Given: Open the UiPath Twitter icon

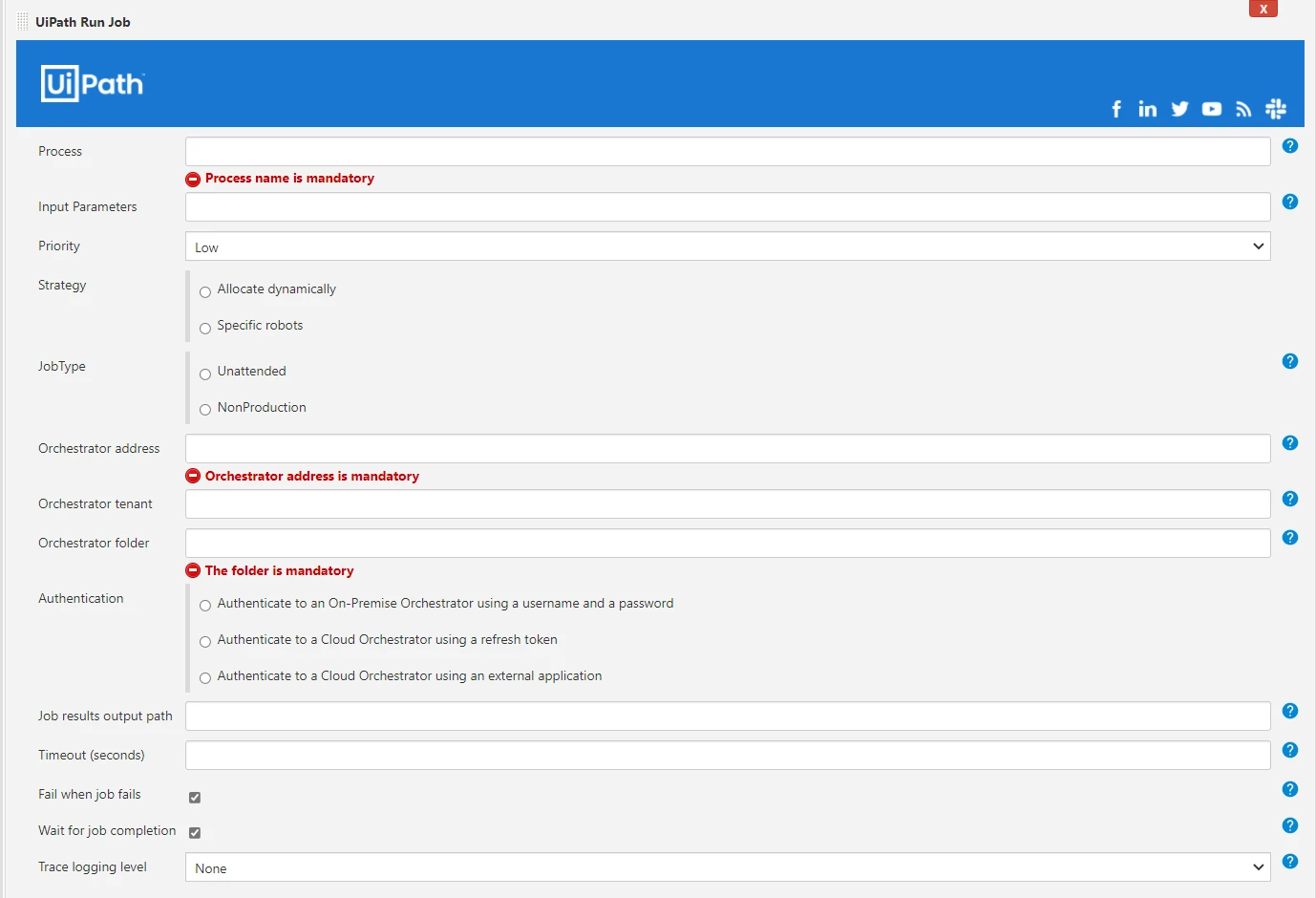Looking at the screenshot, I should (x=1180, y=109).
